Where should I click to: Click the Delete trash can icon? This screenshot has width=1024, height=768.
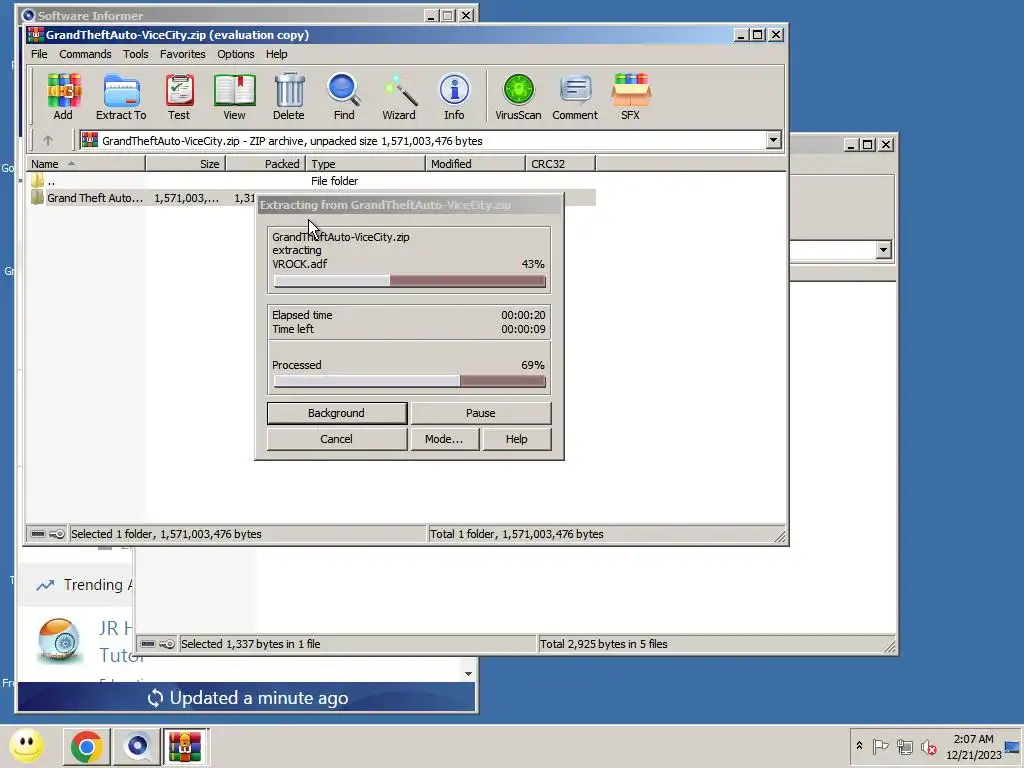pos(289,96)
